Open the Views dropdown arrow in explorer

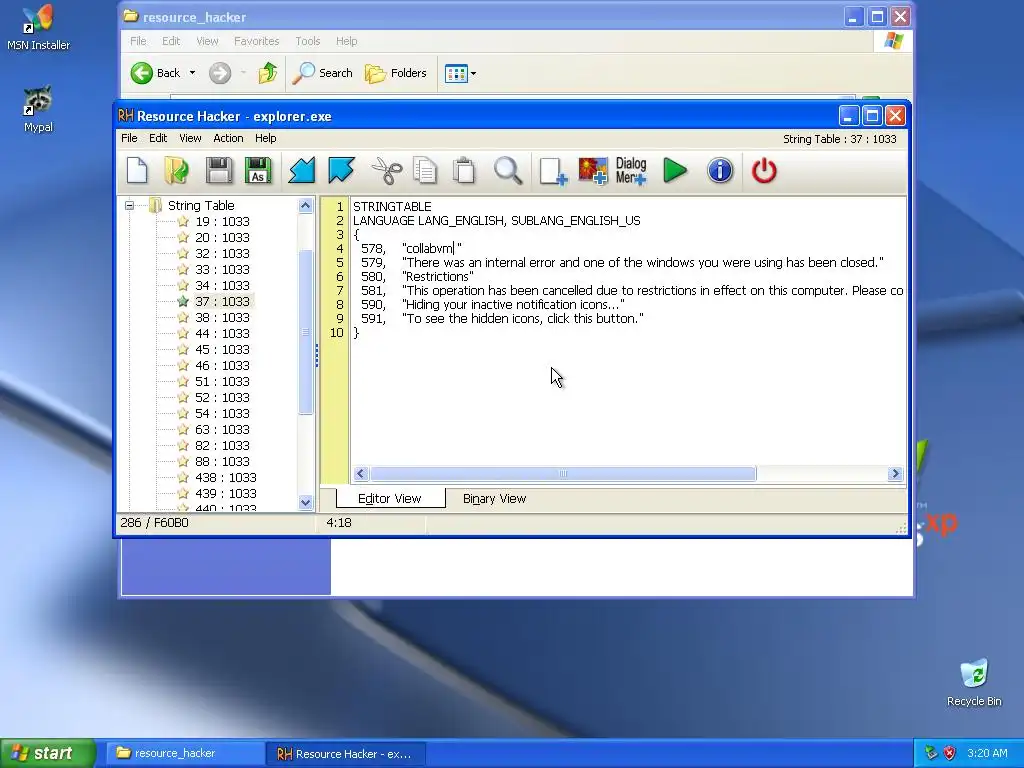click(473, 73)
